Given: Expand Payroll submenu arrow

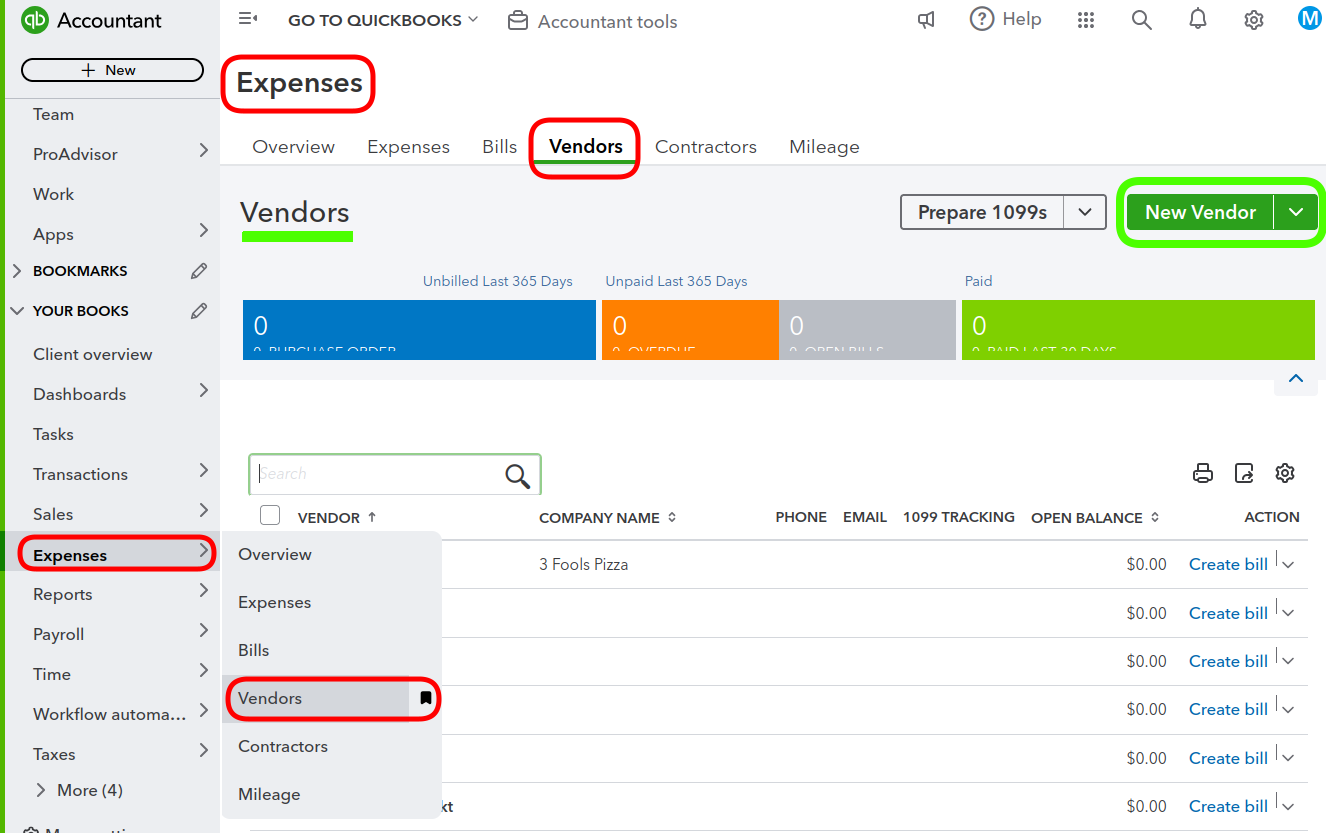Looking at the screenshot, I should coord(203,631).
